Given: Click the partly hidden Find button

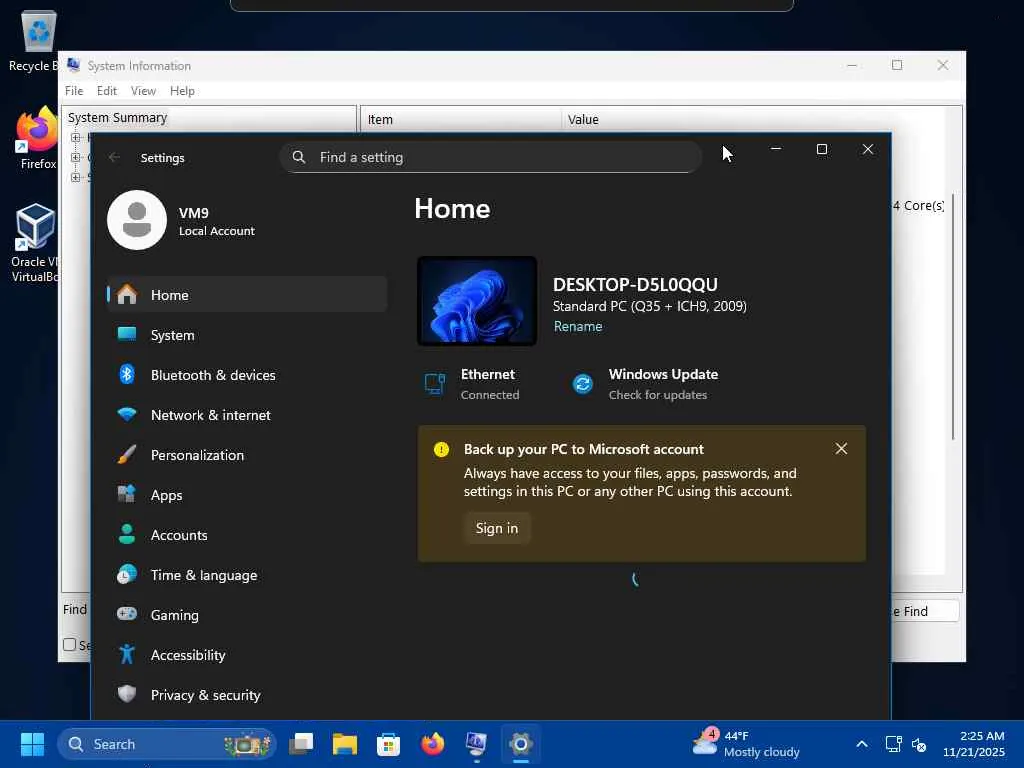Looking at the screenshot, I should click(925, 611).
